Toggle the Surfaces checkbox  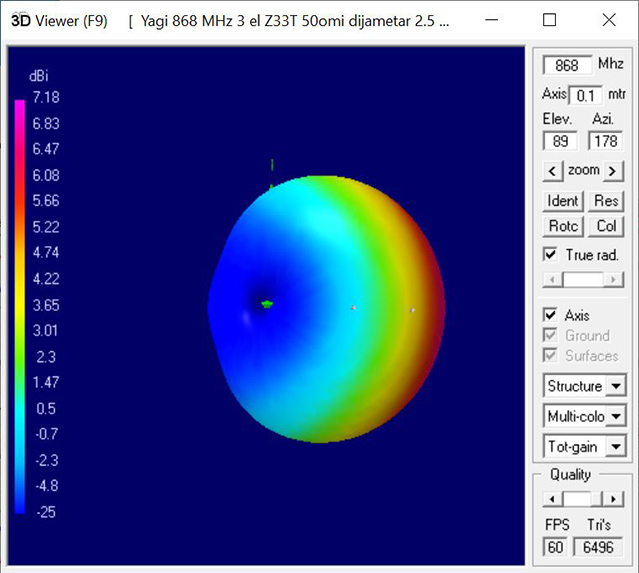[550, 355]
